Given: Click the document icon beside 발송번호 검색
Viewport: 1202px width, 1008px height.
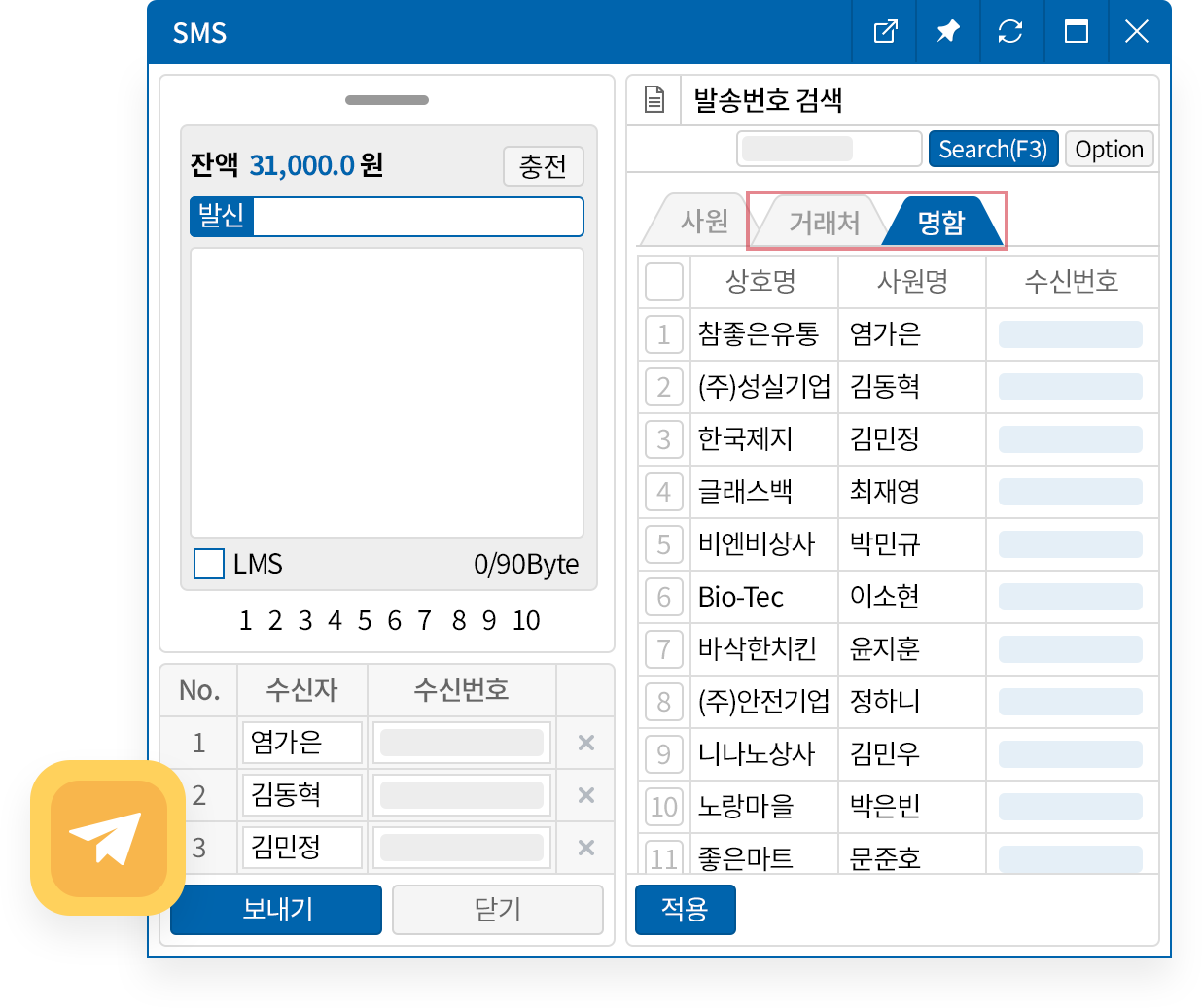Looking at the screenshot, I should (654, 99).
